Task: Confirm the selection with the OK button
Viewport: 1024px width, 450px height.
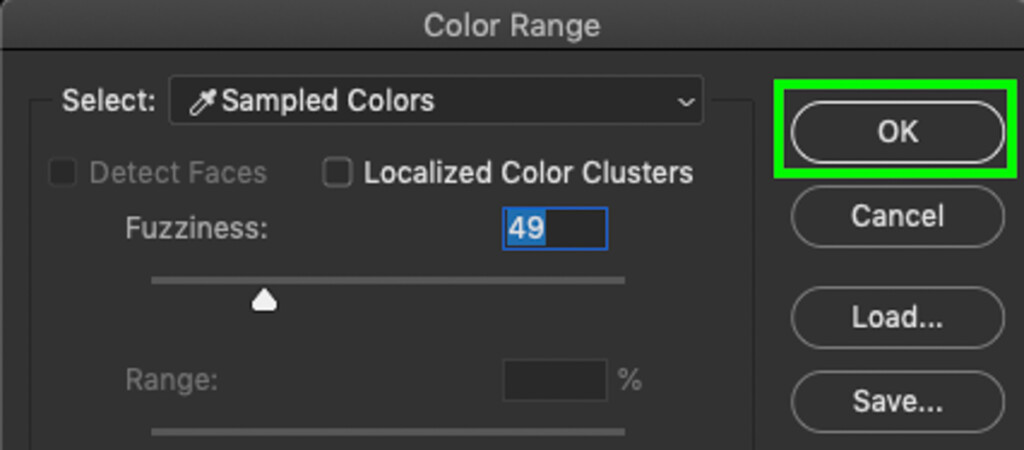Action: [897, 132]
